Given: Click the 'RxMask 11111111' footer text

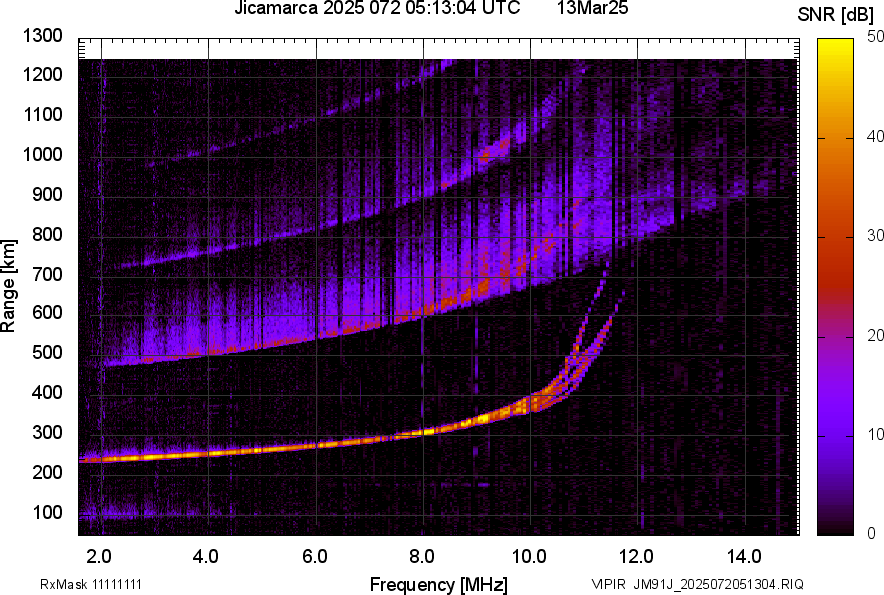Looking at the screenshot, I should click(x=91, y=584).
